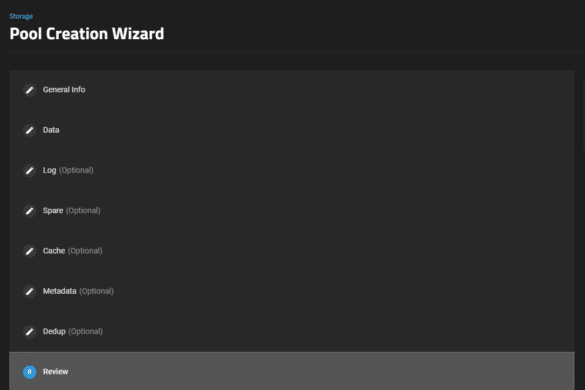The height and width of the screenshot is (390, 585).
Task: Select the pencil icon beside Data
Action: click(29, 130)
